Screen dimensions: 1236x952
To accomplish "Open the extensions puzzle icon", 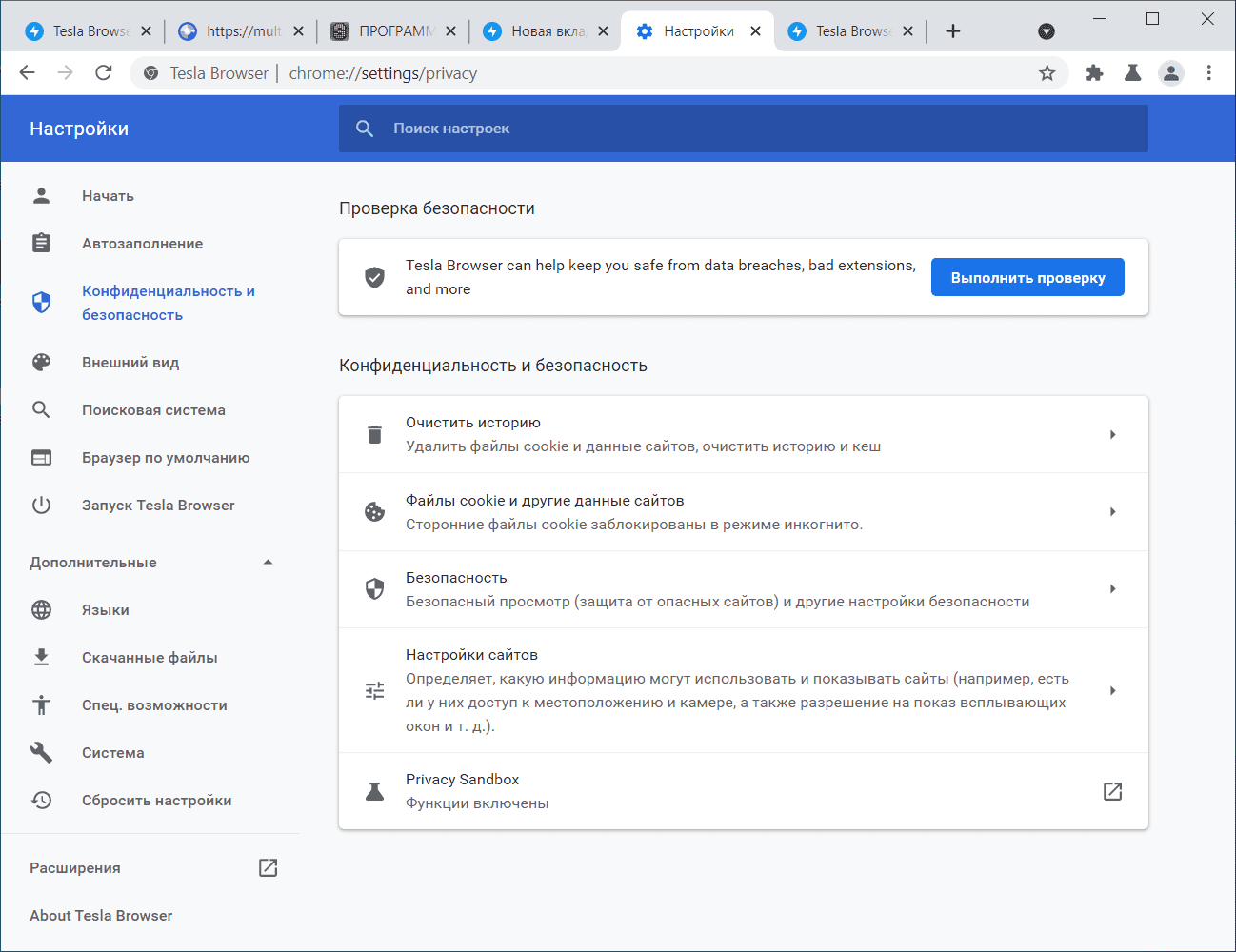I will 1094,73.
